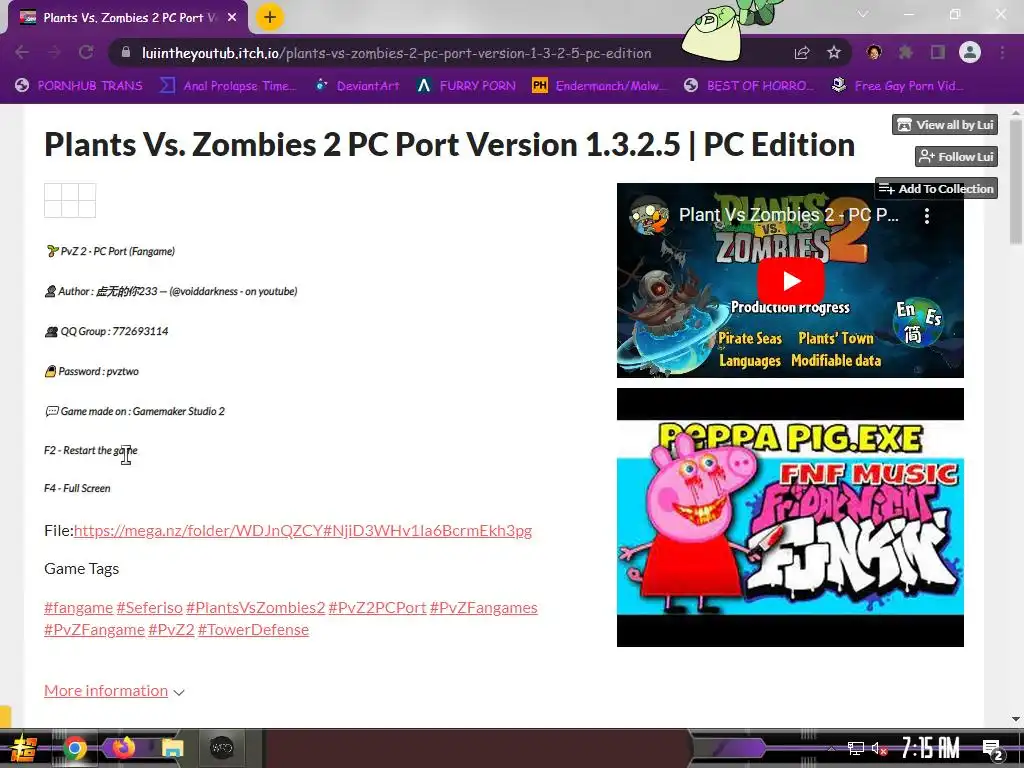
Task: Open the notification center icon
Action: coord(993,749)
